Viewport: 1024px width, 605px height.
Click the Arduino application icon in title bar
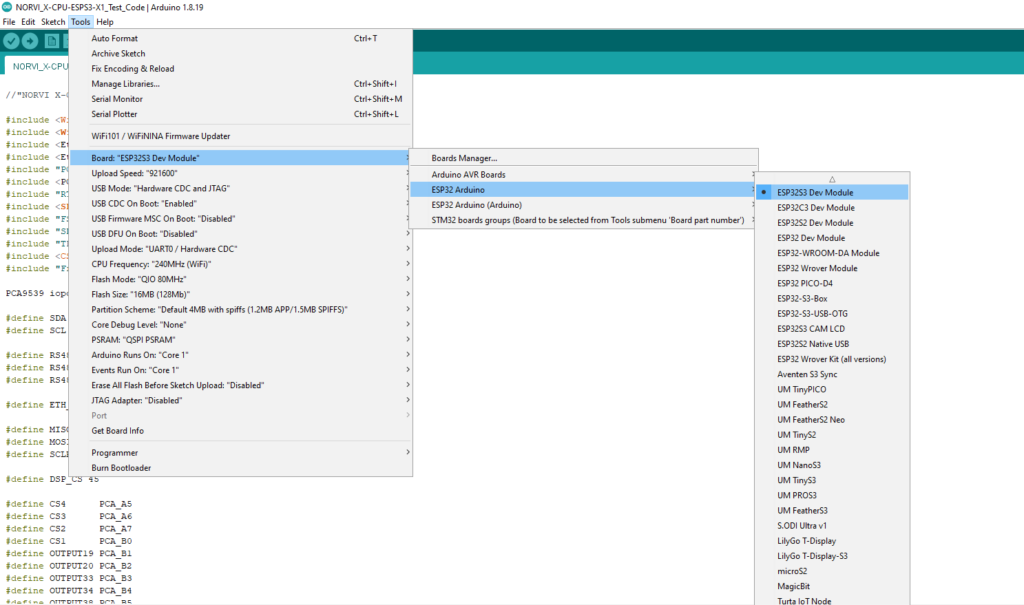(7, 7)
